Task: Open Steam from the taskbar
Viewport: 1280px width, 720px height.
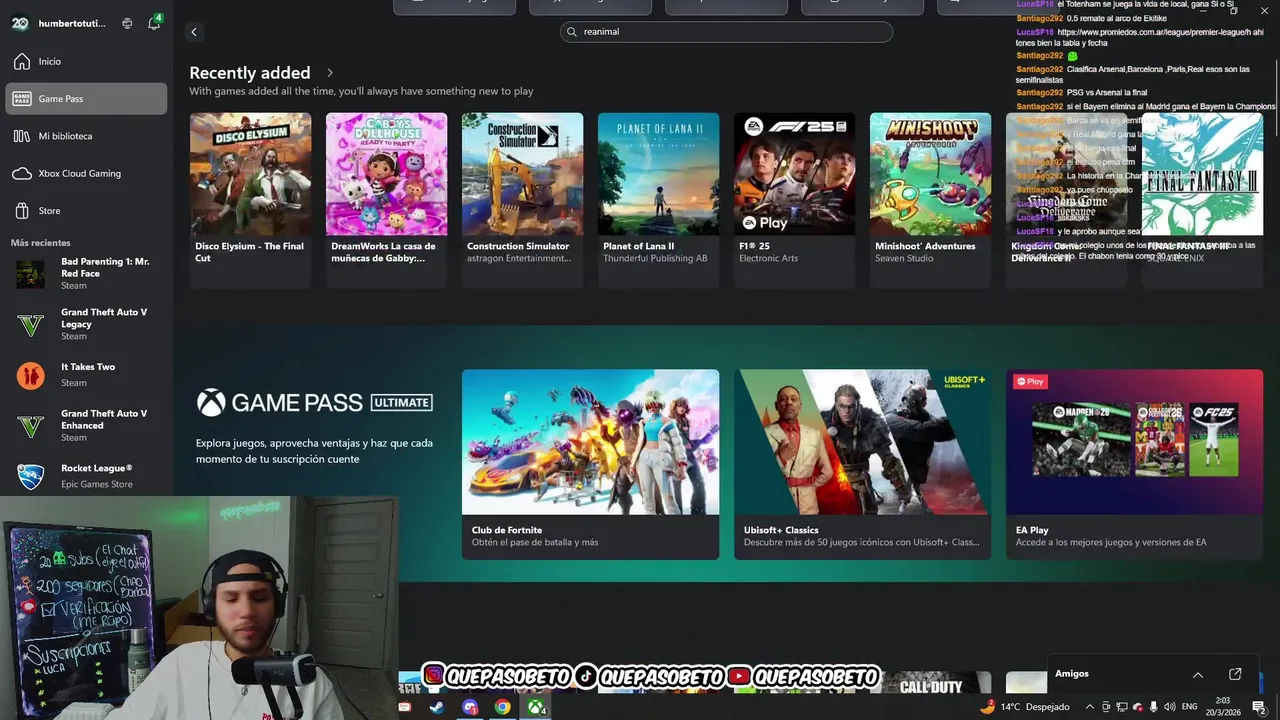Action: [437, 707]
